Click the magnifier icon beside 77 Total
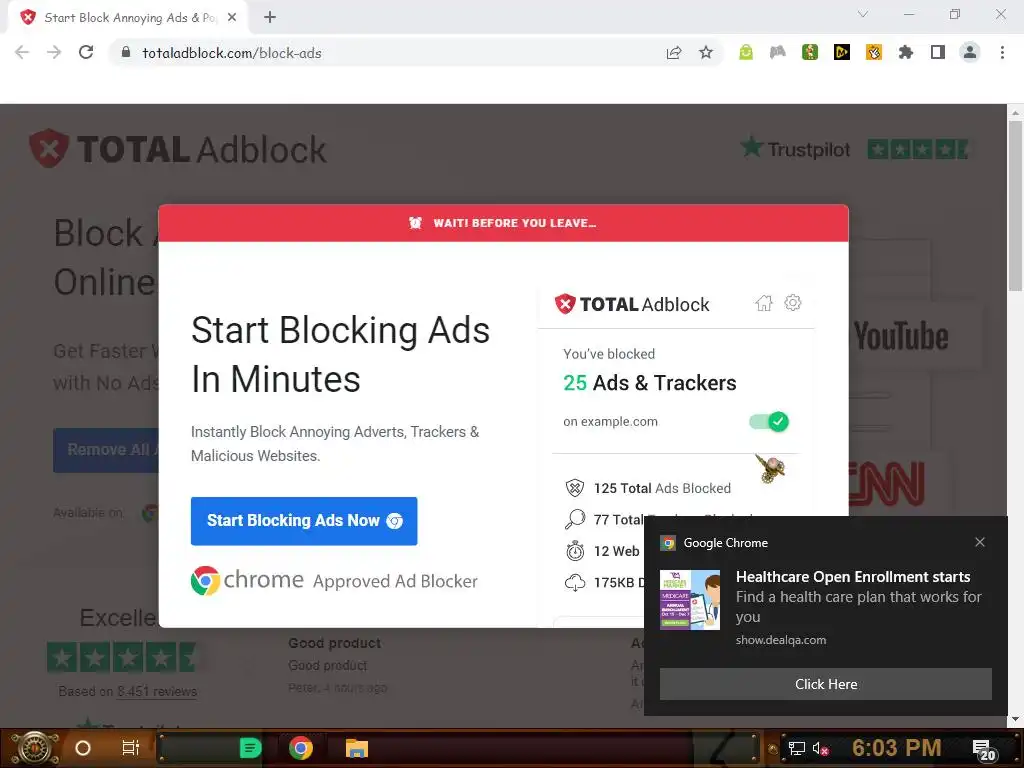This screenshot has width=1024, height=768. coord(575,519)
